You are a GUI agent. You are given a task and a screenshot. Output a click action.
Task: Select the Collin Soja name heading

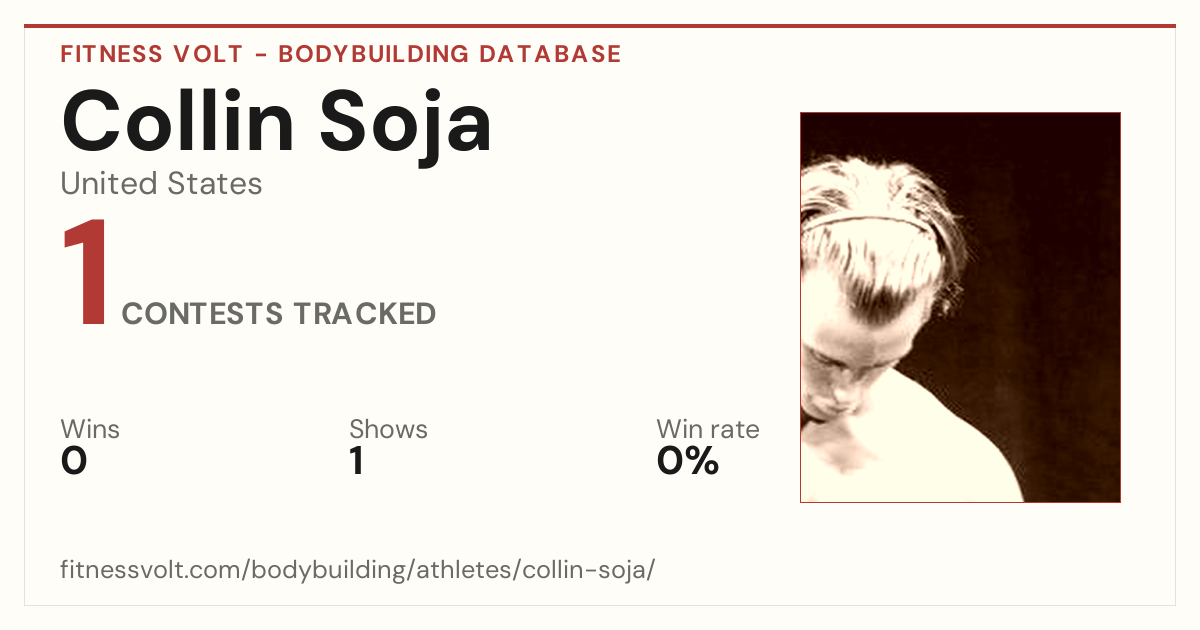pos(277,123)
